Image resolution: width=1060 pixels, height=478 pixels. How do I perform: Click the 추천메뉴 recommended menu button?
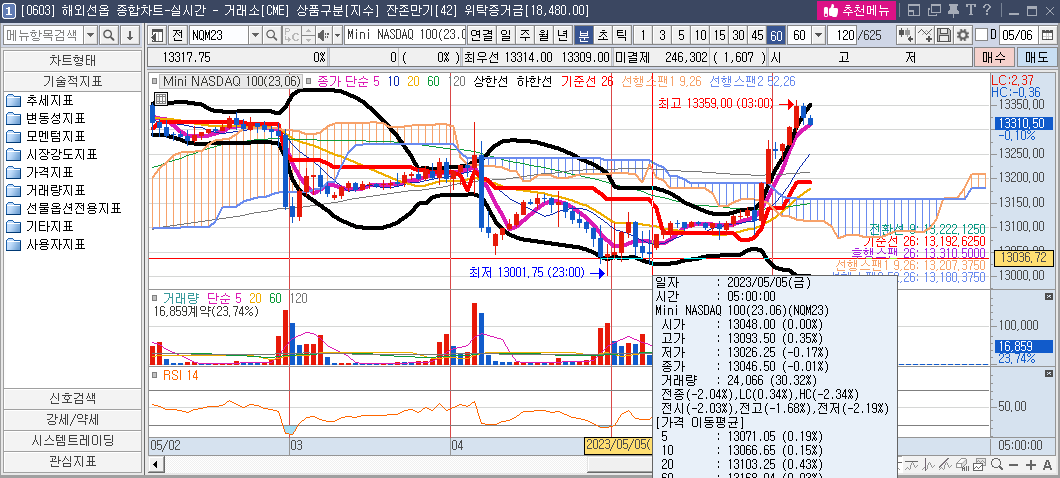(857, 10)
